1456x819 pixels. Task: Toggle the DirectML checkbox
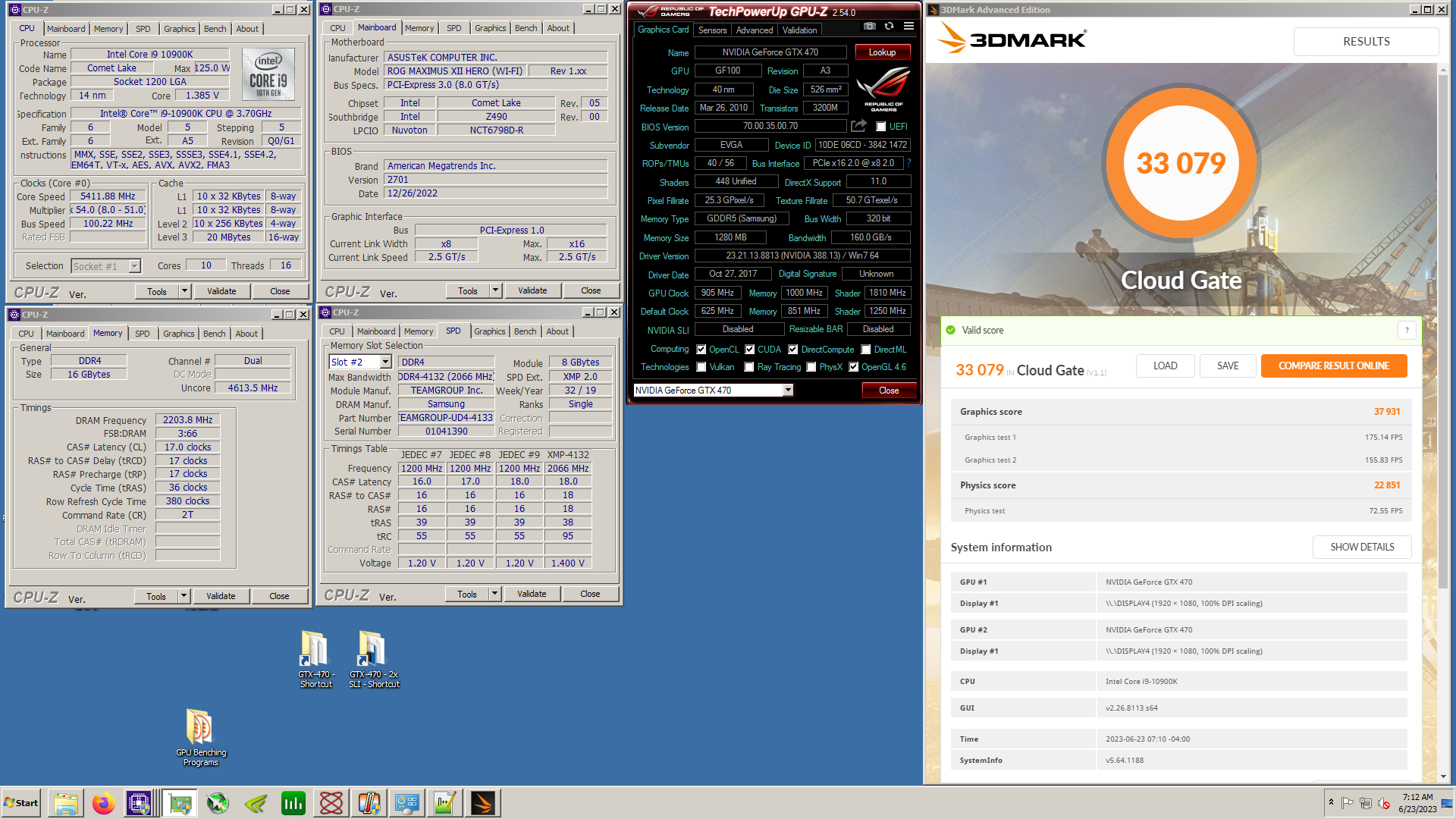tap(866, 350)
